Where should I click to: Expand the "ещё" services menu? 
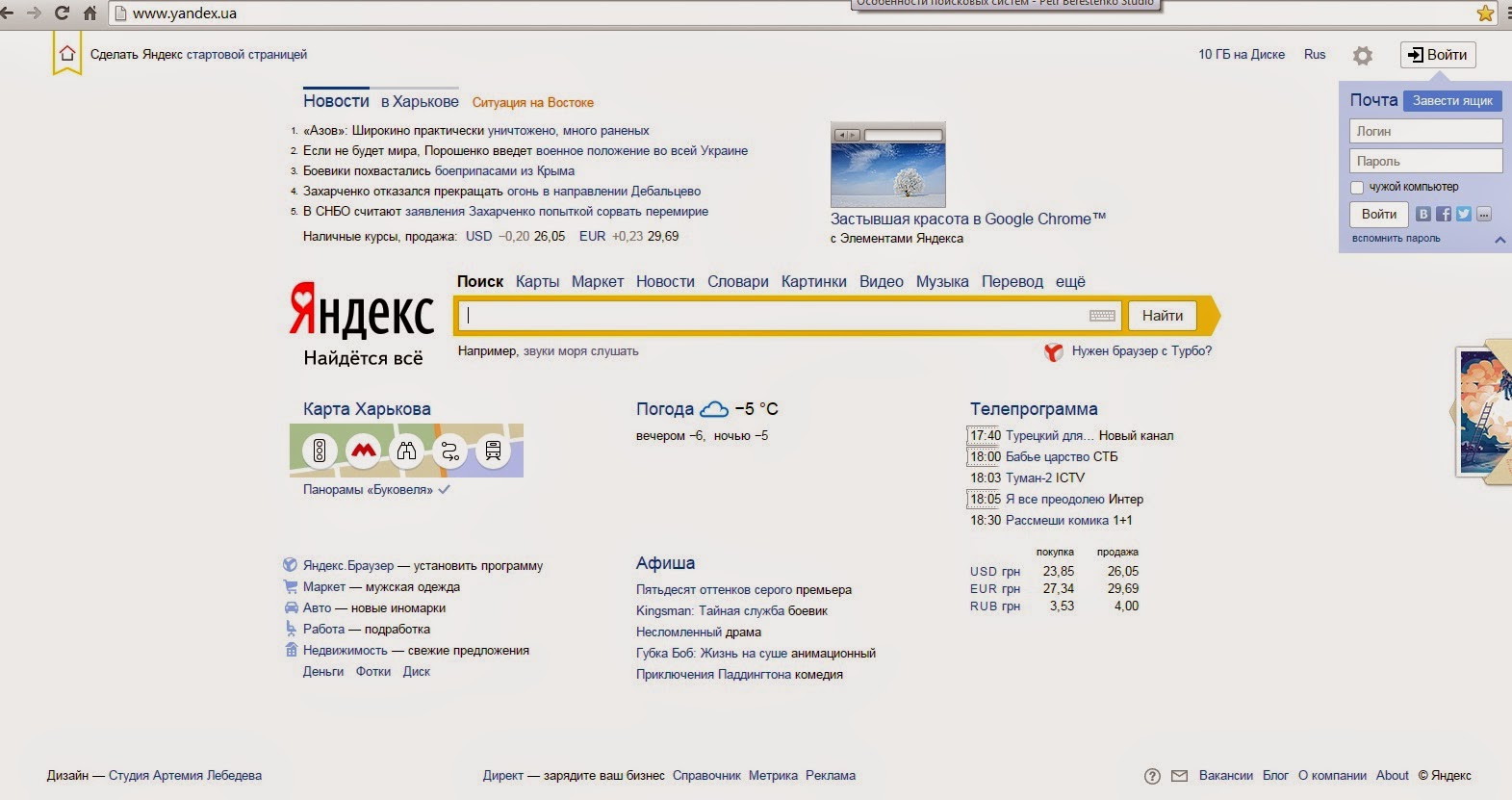1070,281
